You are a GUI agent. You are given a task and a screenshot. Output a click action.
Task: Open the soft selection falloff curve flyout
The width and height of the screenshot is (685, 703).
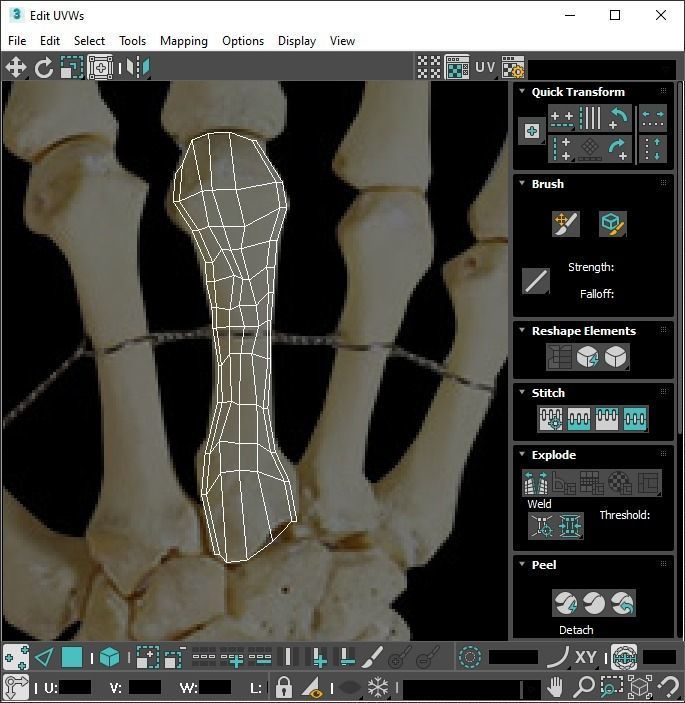(x=558, y=658)
